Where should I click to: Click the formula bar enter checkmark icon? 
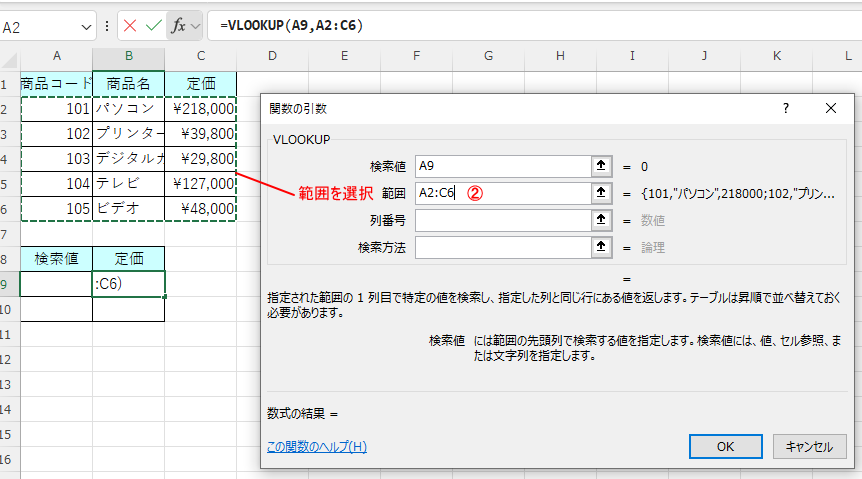click(x=153, y=26)
